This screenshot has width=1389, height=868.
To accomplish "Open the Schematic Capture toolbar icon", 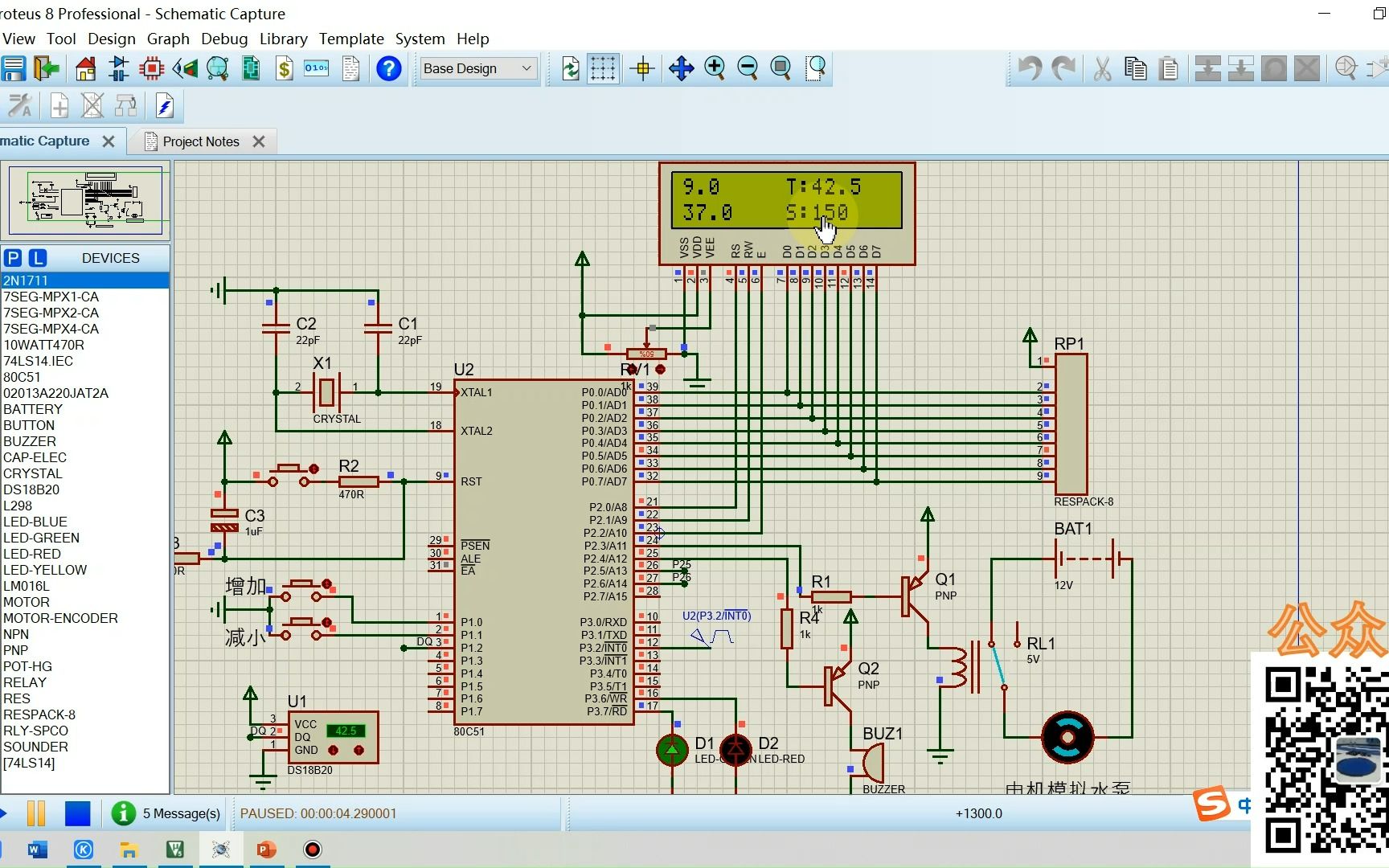I will click(x=119, y=68).
